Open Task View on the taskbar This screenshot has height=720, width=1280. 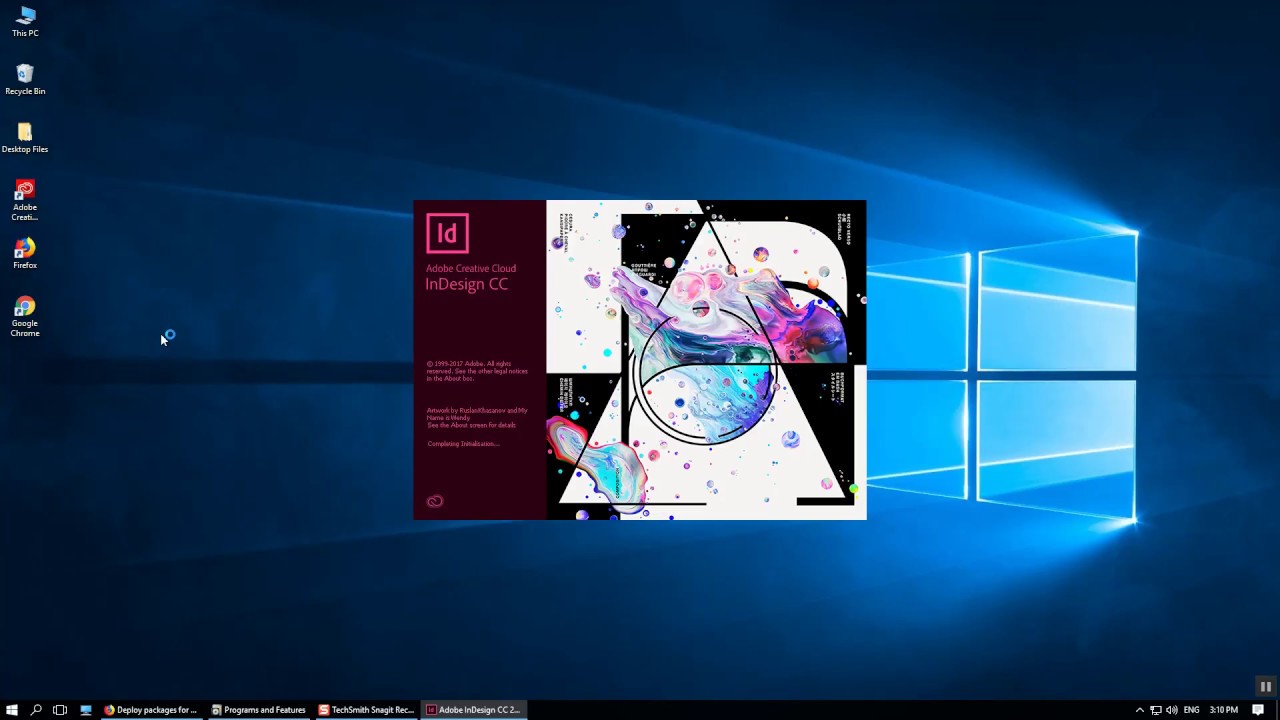tap(60, 710)
